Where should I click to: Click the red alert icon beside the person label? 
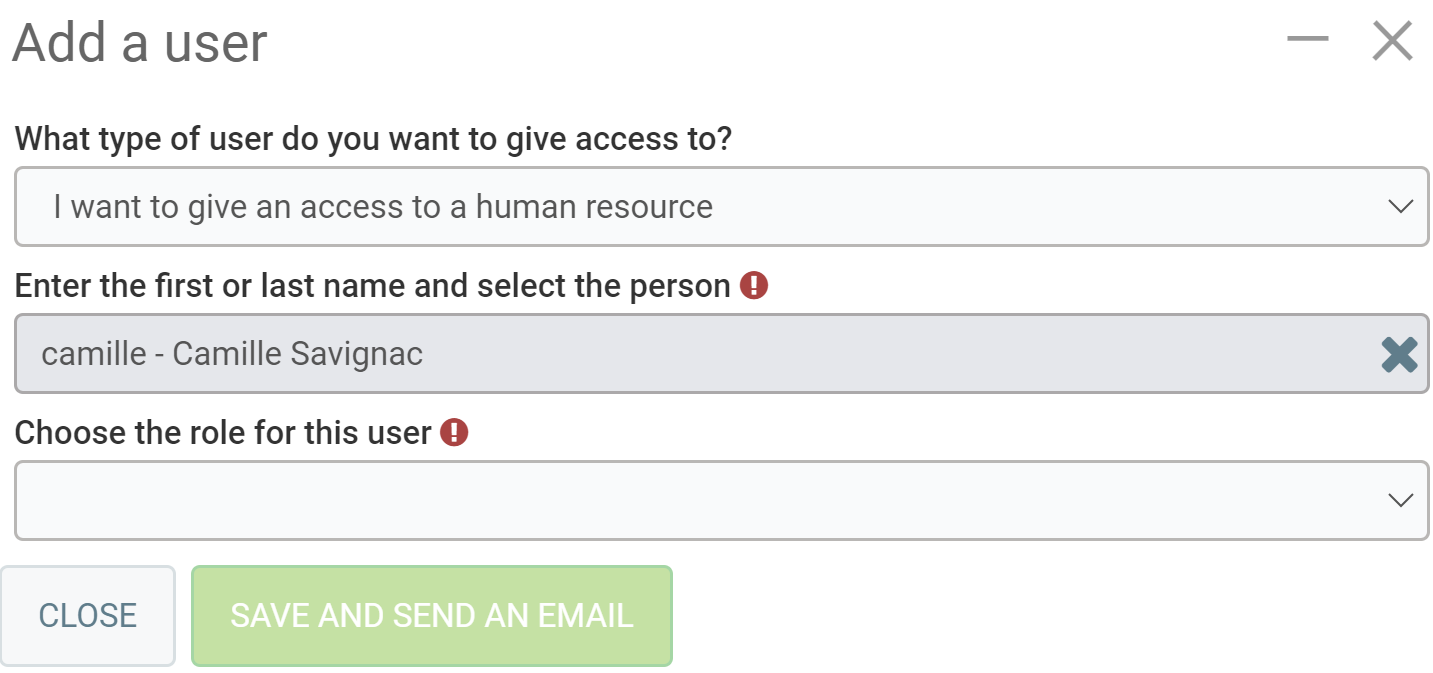pyautogui.click(x=754, y=286)
